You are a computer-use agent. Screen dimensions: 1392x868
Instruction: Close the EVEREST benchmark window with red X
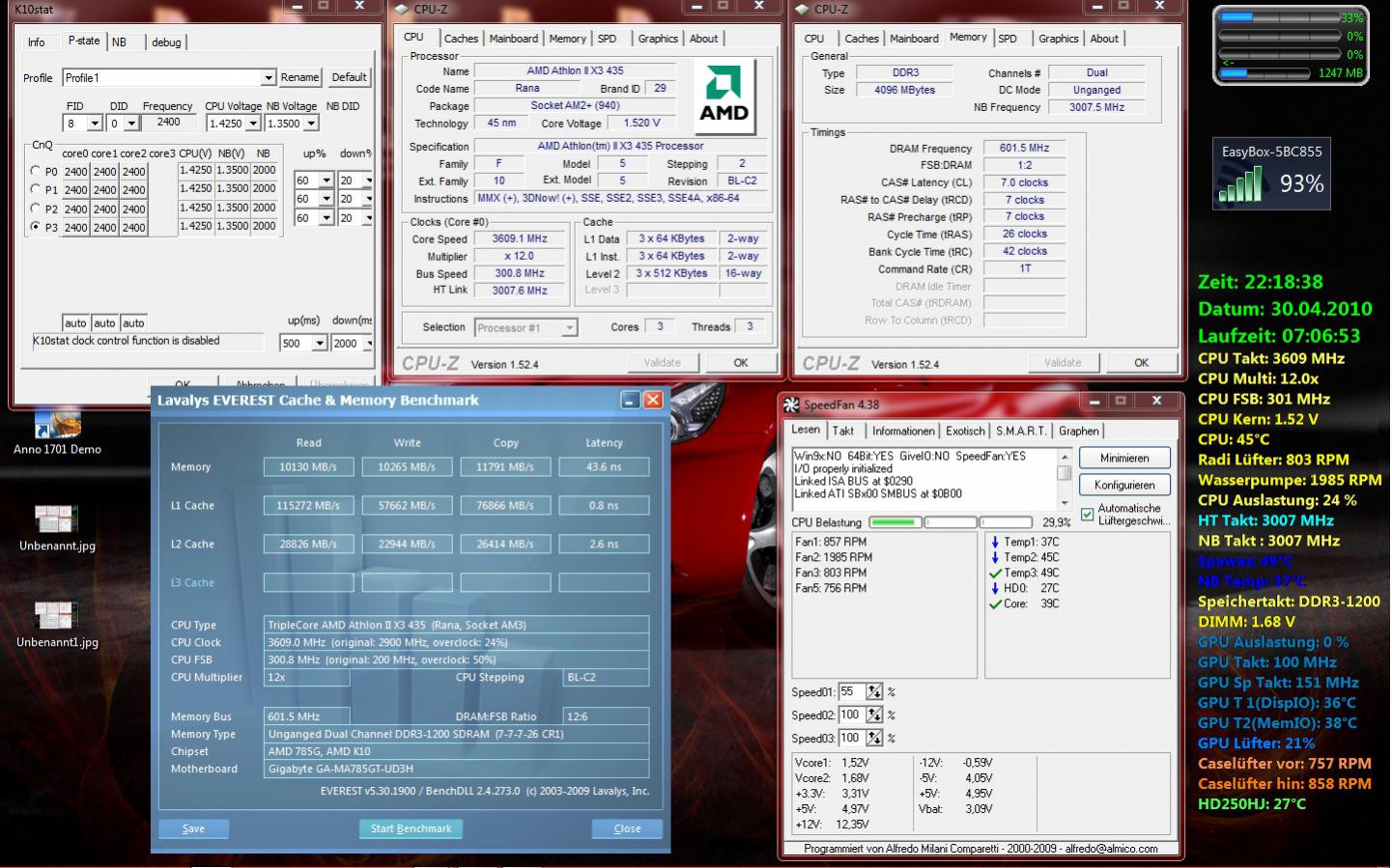tap(653, 400)
